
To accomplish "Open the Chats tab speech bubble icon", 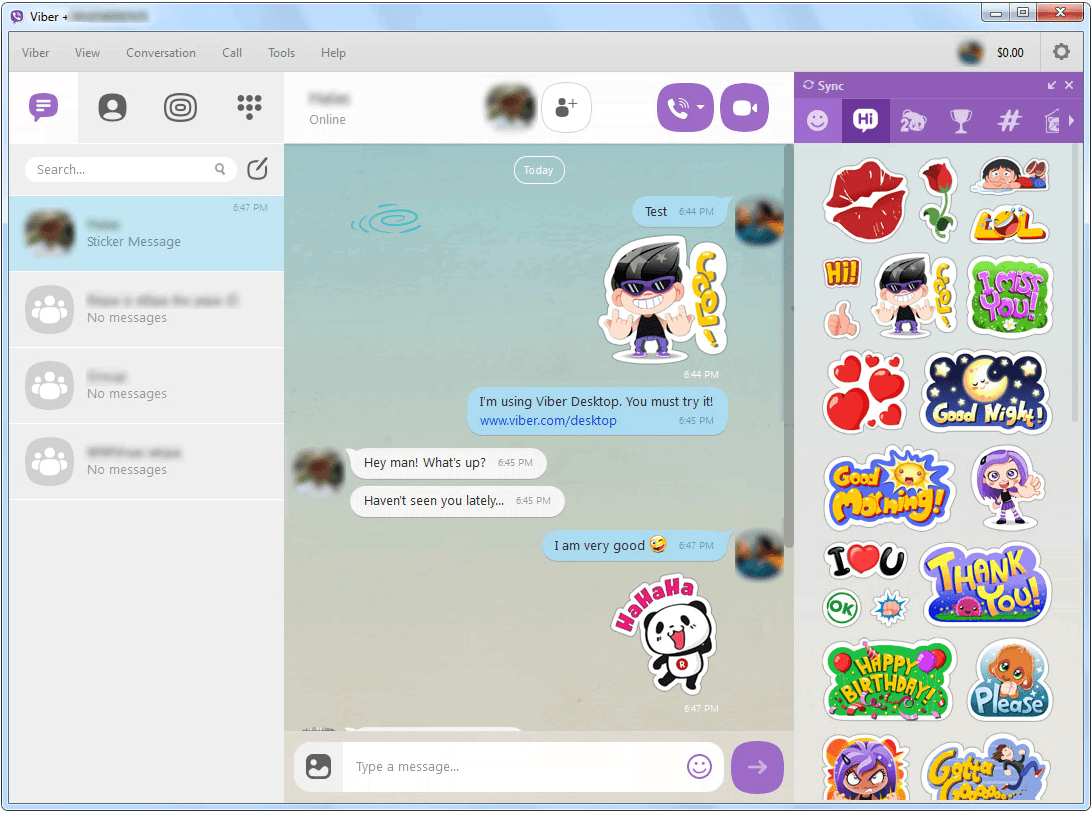I will [43, 107].
